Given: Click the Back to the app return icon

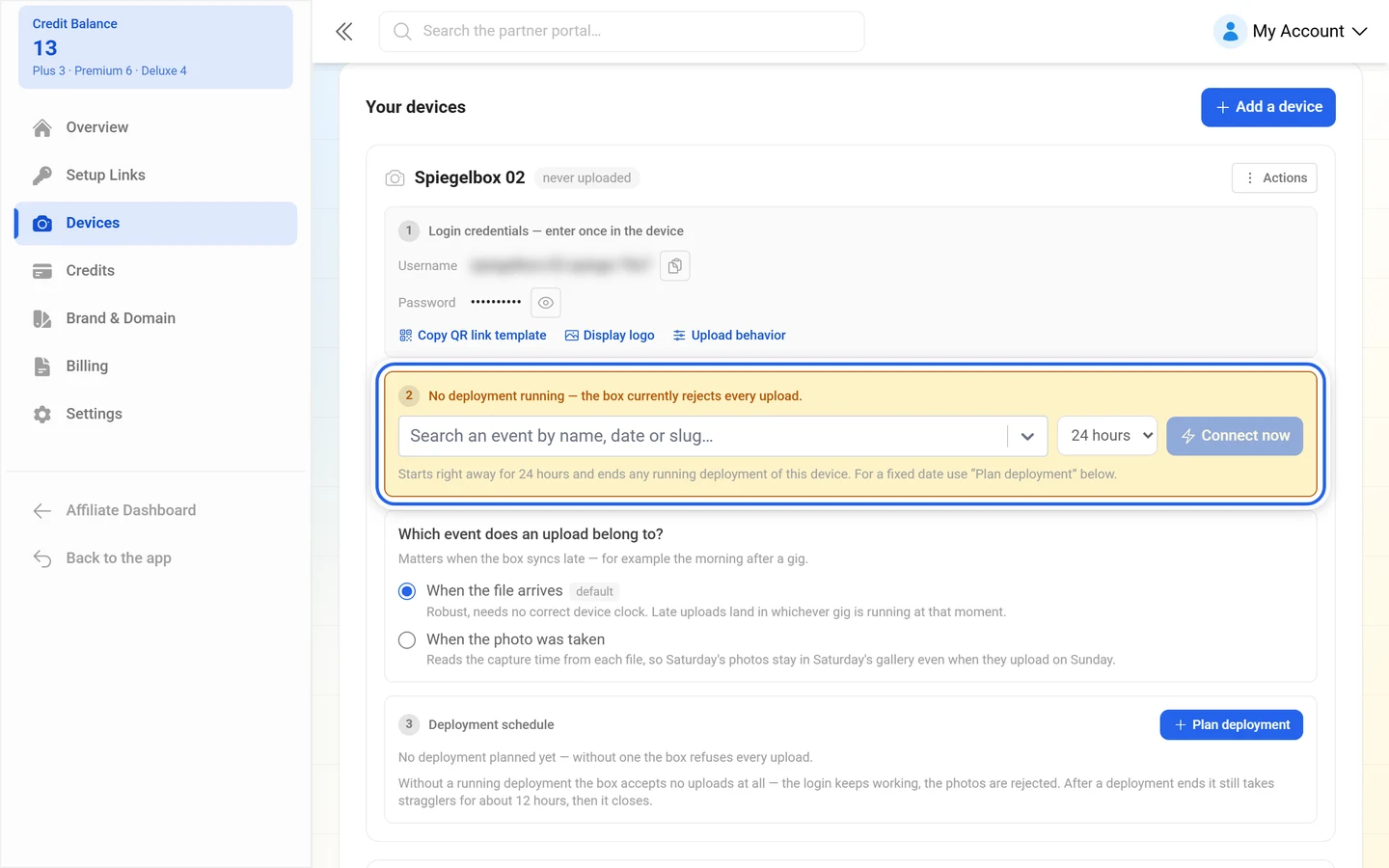Looking at the screenshot, I should (42, 558).
